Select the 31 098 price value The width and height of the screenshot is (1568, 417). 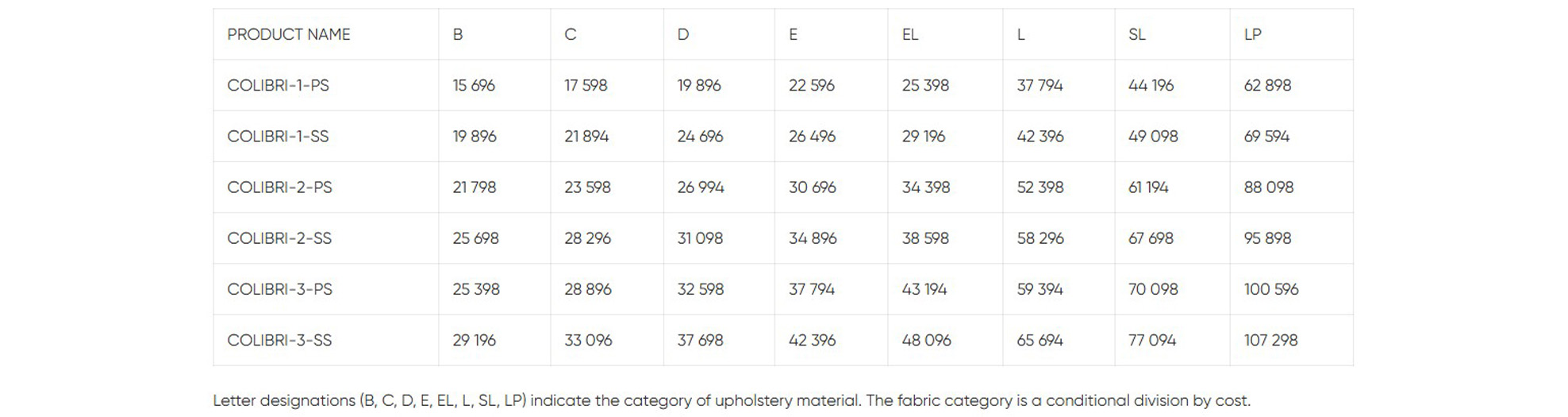click(700, 238)
